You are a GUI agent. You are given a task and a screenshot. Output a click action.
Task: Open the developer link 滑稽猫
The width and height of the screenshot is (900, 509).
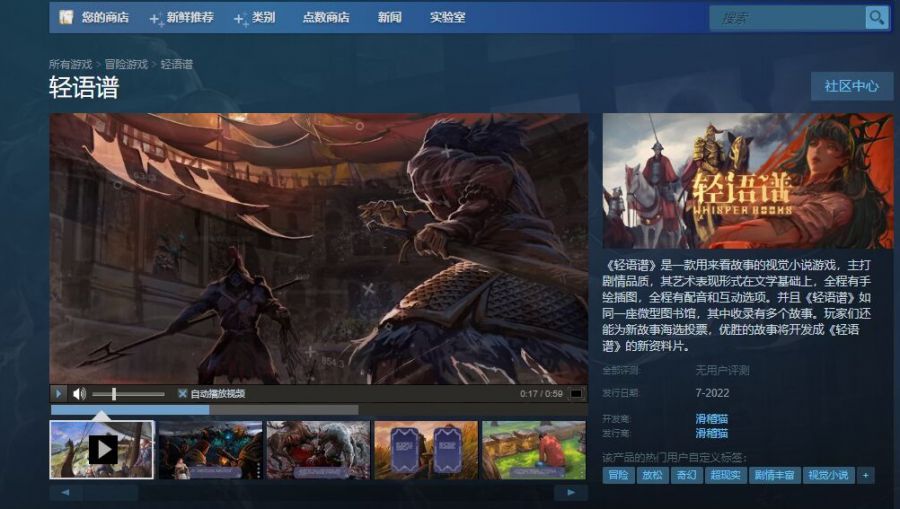click(x=712, y=418)
